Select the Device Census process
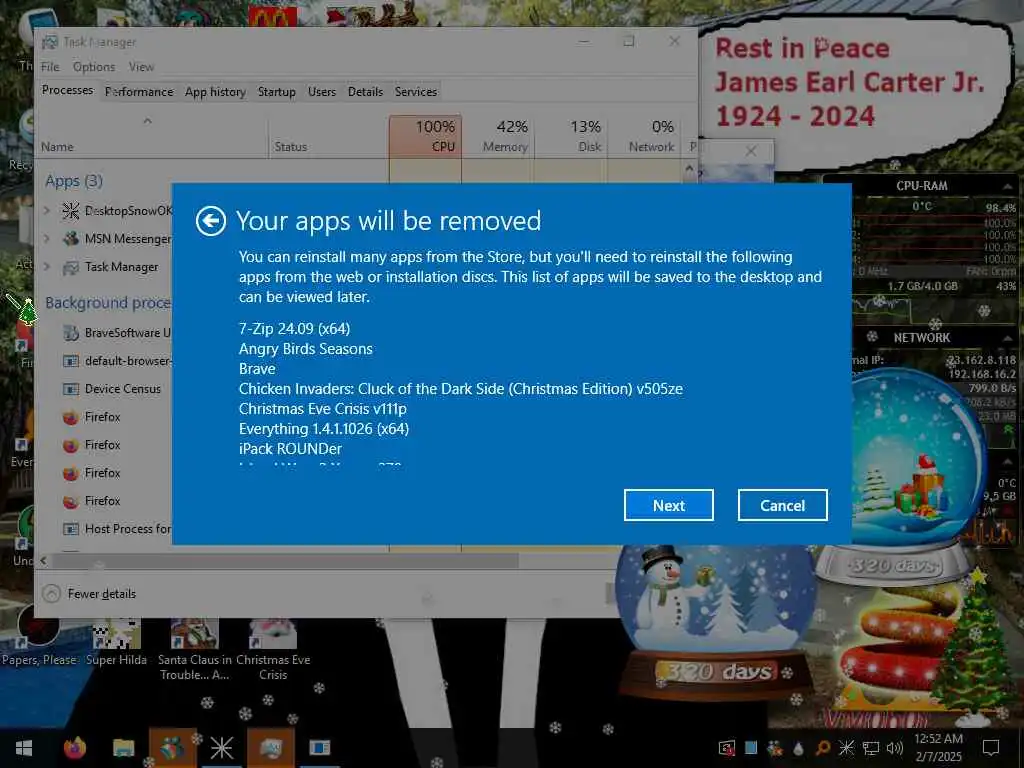This screenshot has height=768, width=1024. [x=104, y=389]
